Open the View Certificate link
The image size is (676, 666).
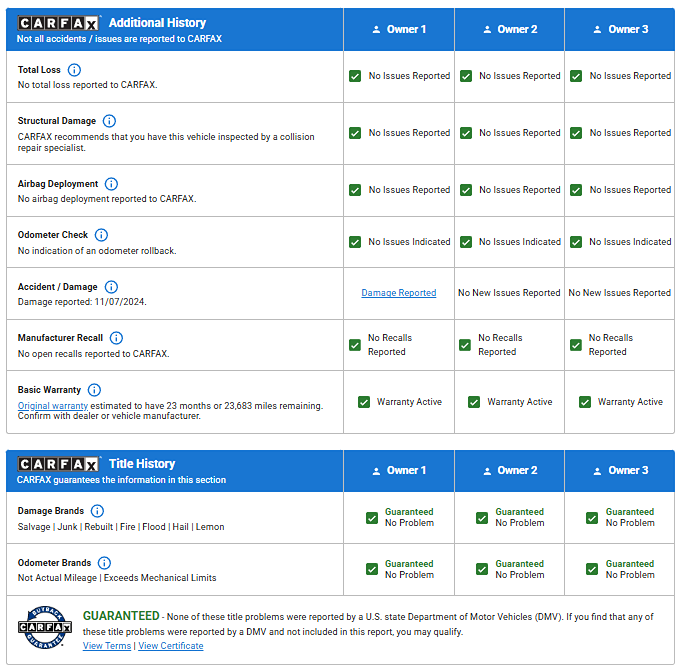[171, 646]
